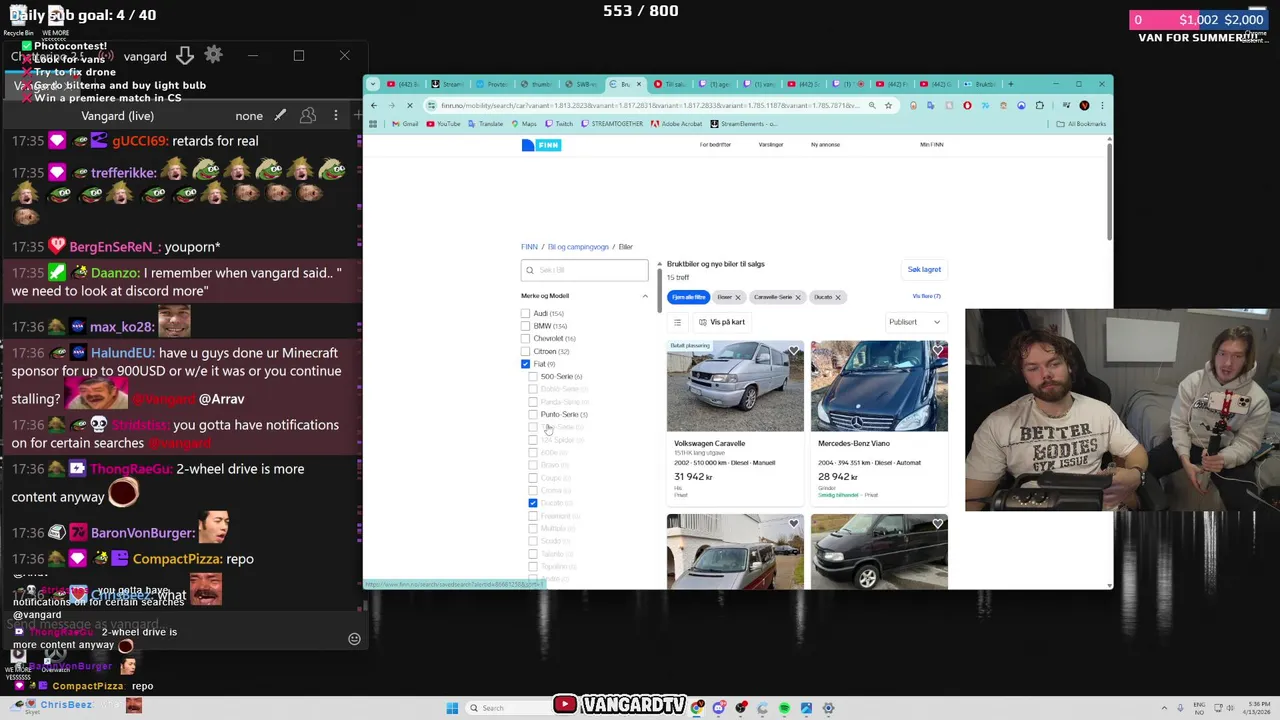Collapse the Merke og Modell section
The width and height of the screenshot is (1280, 720).
[x=645, y=296]
